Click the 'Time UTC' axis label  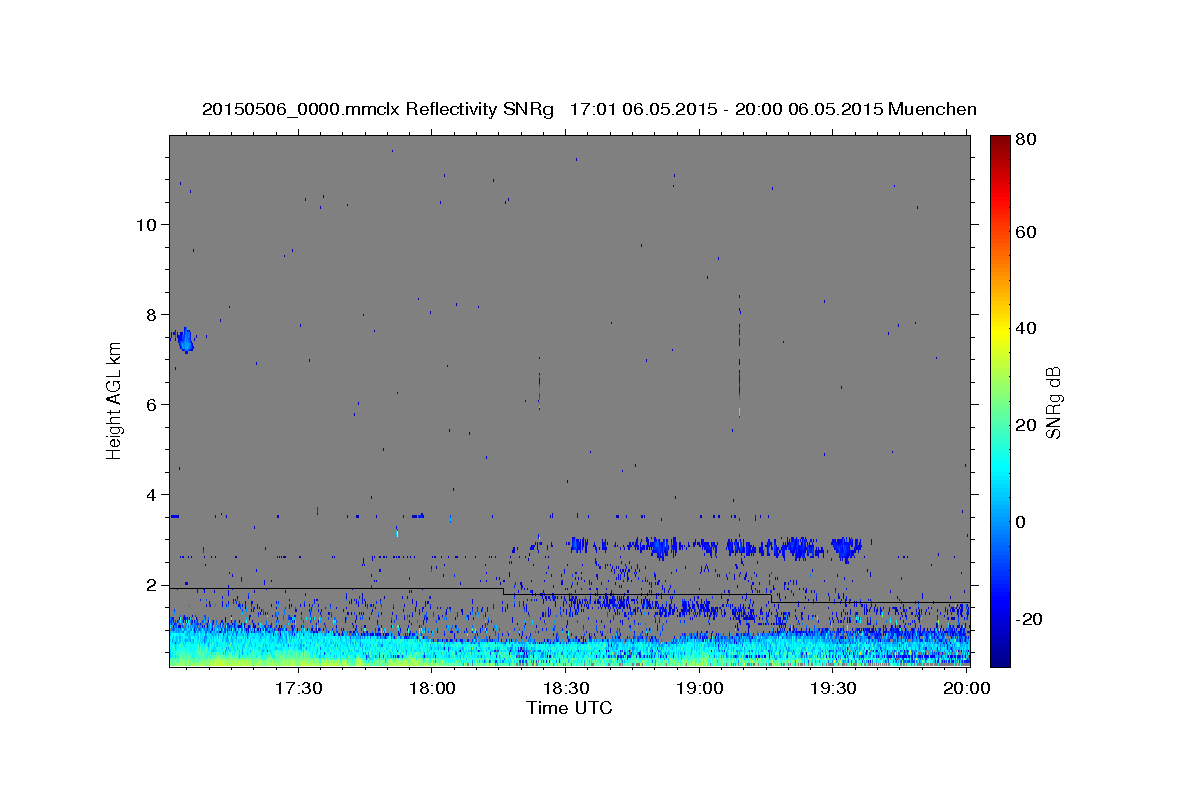coord(569,708)
